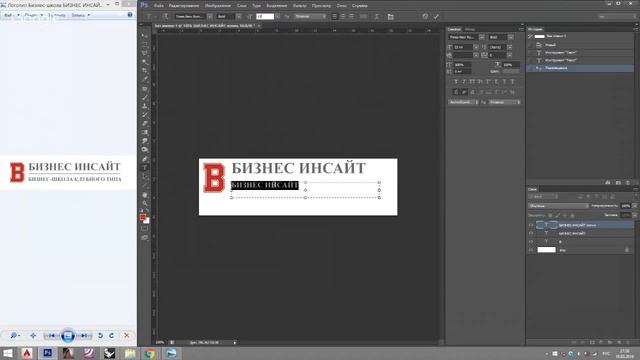Click the red foreground color swatch
The image size is (640, 360).
143,218
